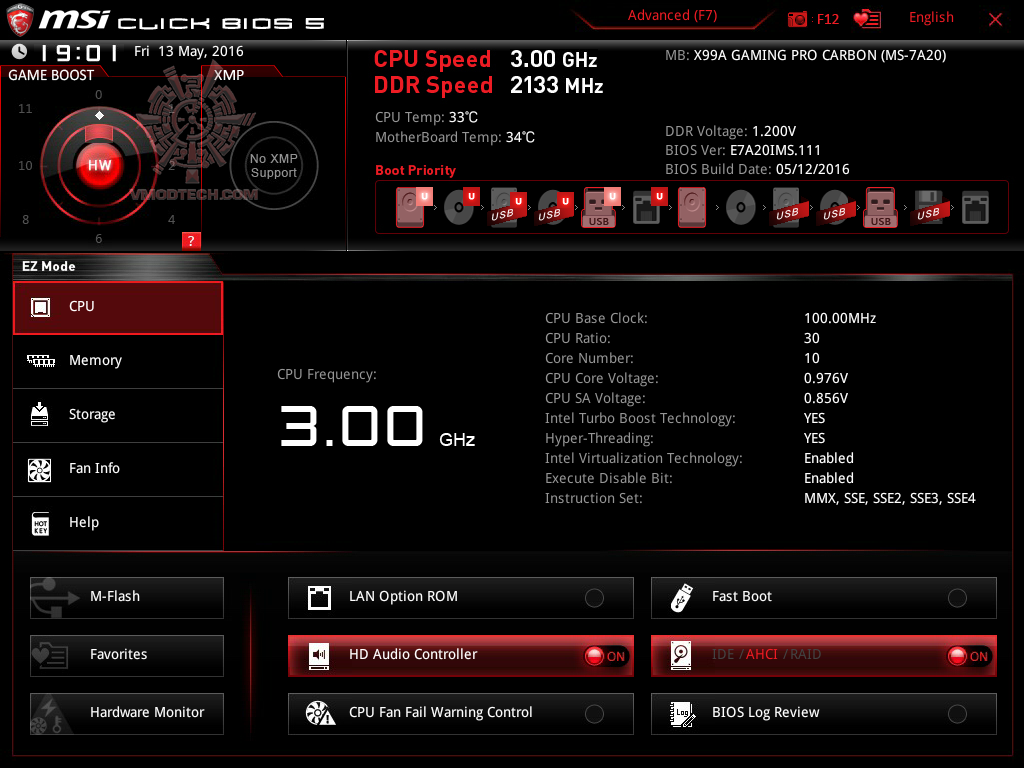Viewport: 1024px width, 768px height.
Task: Toggle the XMP profile circle
Action: 274,165
